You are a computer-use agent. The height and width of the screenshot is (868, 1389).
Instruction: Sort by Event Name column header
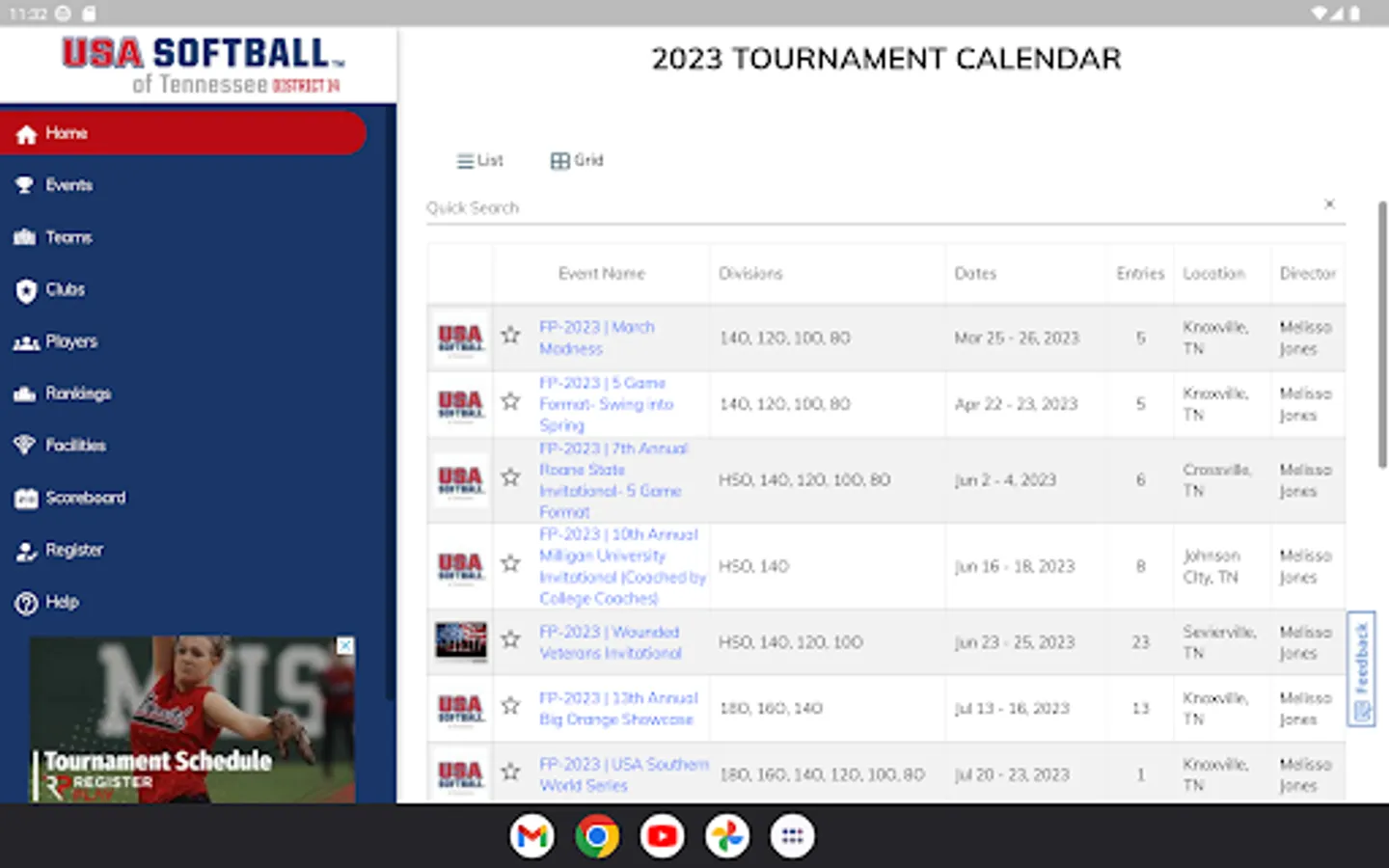(x=601, y=274)
